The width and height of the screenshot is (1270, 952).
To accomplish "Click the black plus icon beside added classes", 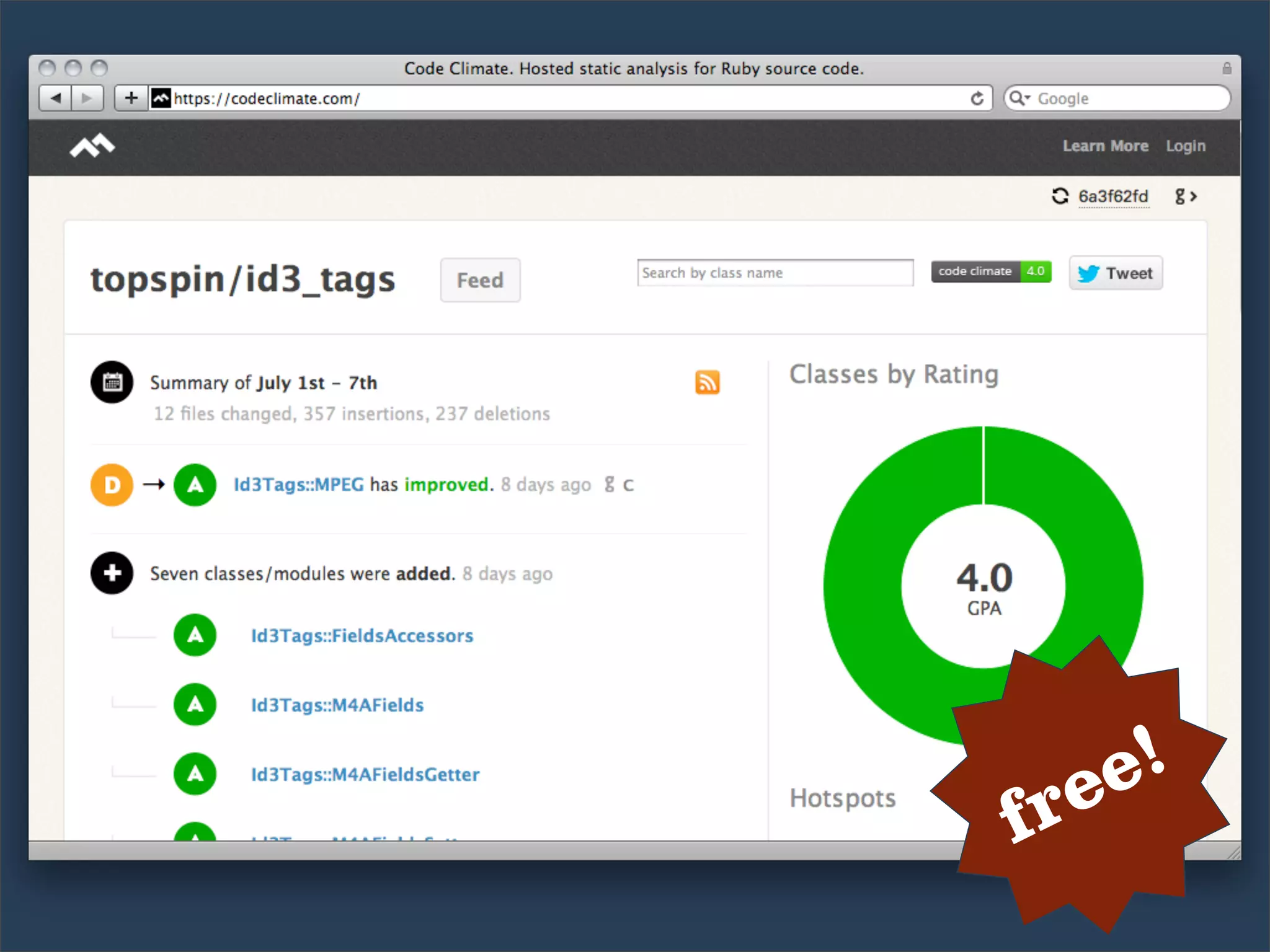I will point(112,573).
